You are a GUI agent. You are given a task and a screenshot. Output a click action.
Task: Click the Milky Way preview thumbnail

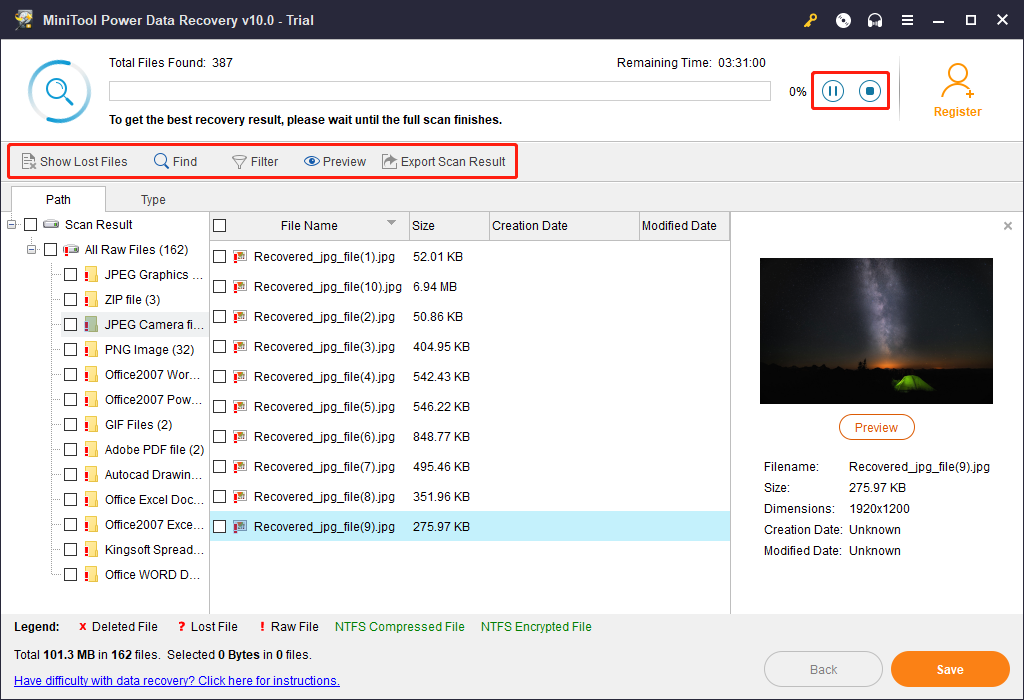click(x=876, y=331)
